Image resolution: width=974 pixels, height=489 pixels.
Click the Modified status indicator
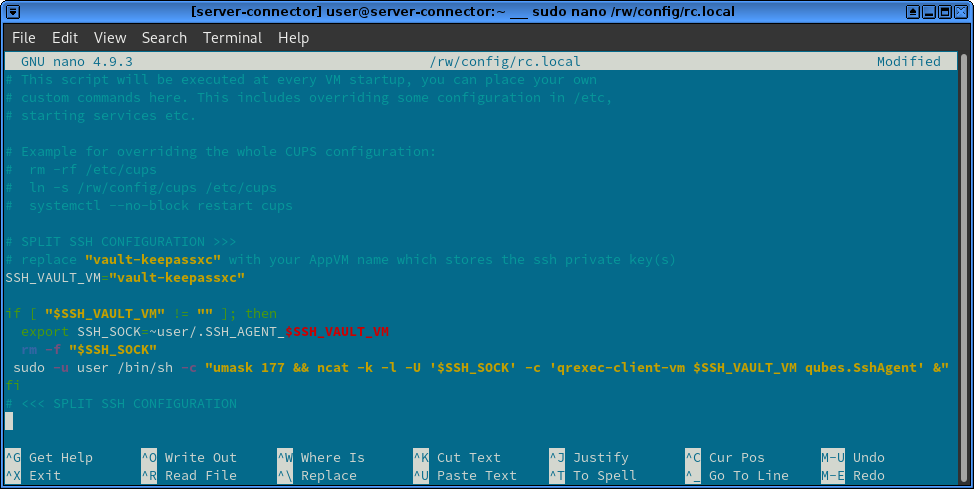(908, 61)
